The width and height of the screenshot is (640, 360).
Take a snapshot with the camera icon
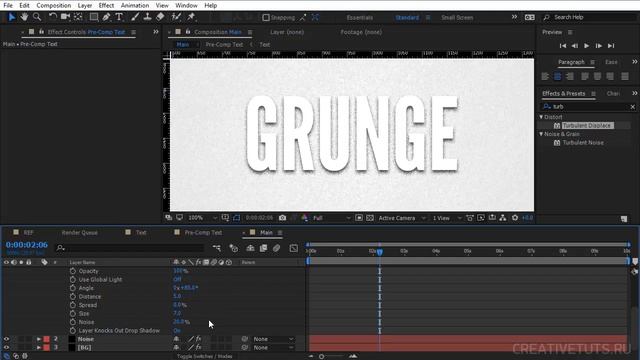click(x=282, y=218)
